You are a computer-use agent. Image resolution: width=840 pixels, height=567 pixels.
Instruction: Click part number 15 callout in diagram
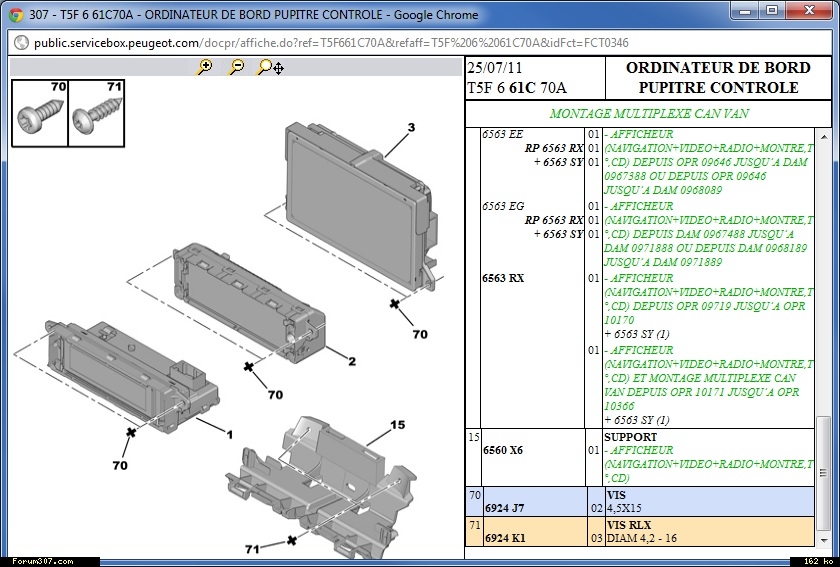click(x=398, y=425)
